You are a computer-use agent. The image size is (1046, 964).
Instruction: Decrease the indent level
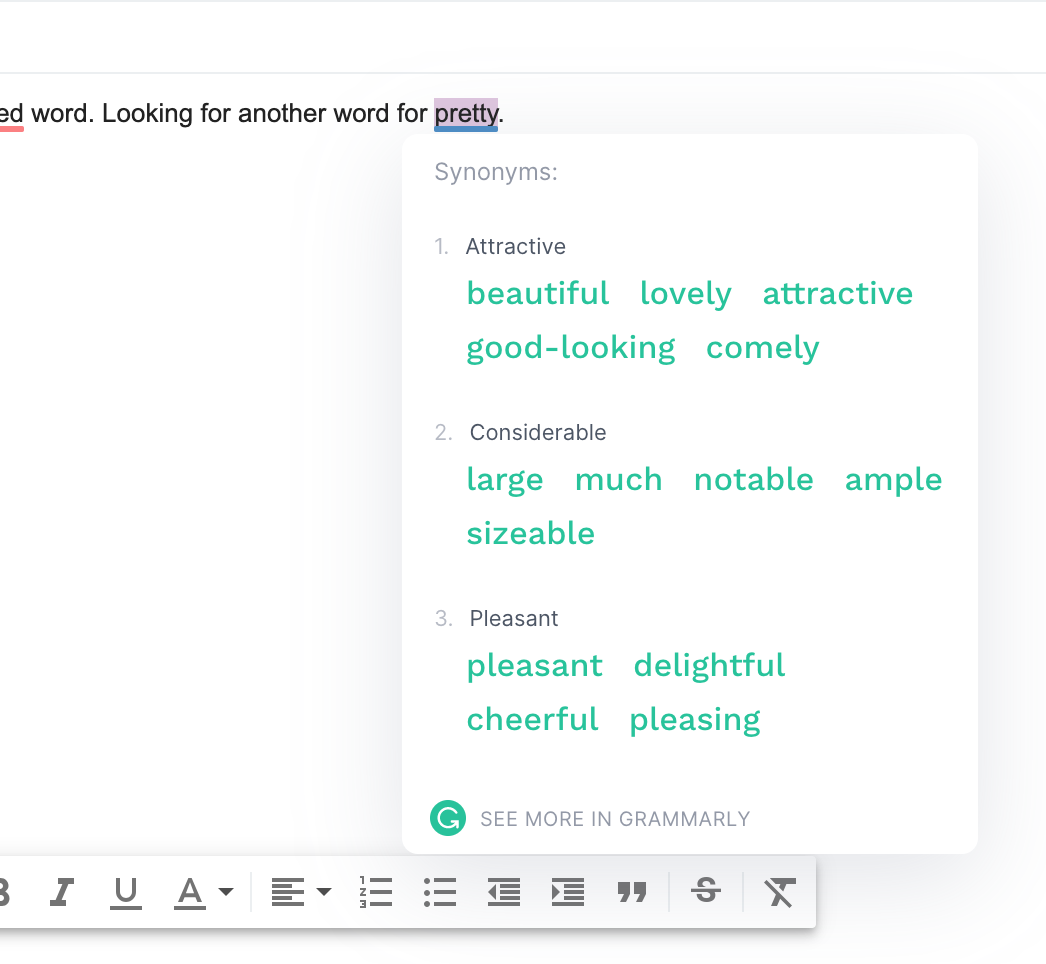504,893
